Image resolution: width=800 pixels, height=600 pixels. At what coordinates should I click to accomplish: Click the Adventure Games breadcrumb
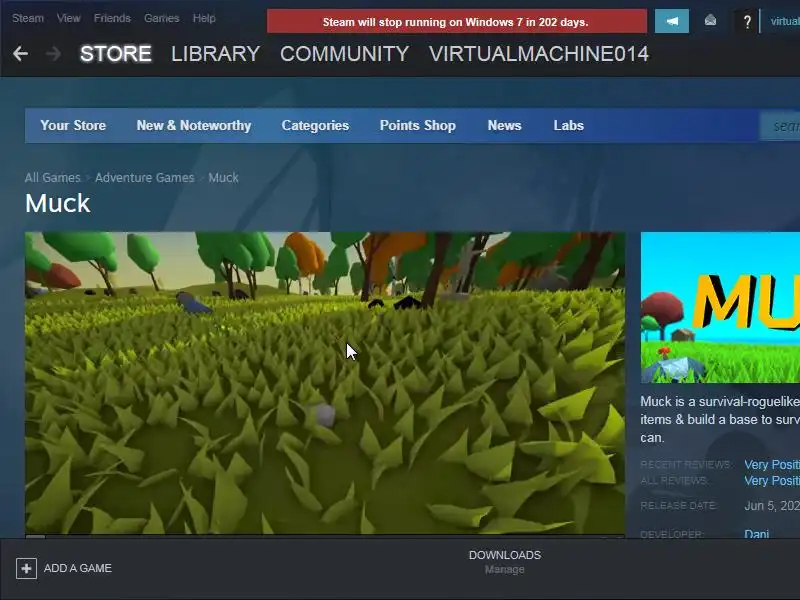point(144,178)
